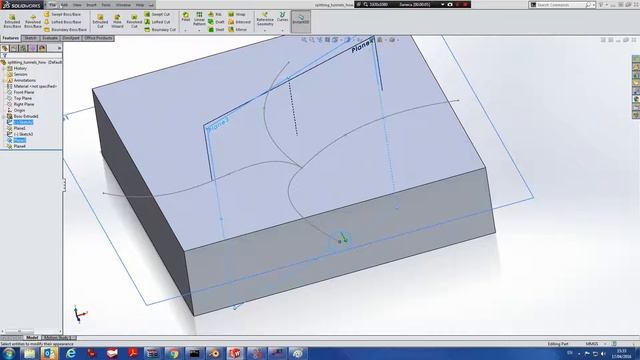The width and height of the screenshot is (640, 360).
Task: Select the Linear Pattern tool
Action: click(x=199, y=19)
